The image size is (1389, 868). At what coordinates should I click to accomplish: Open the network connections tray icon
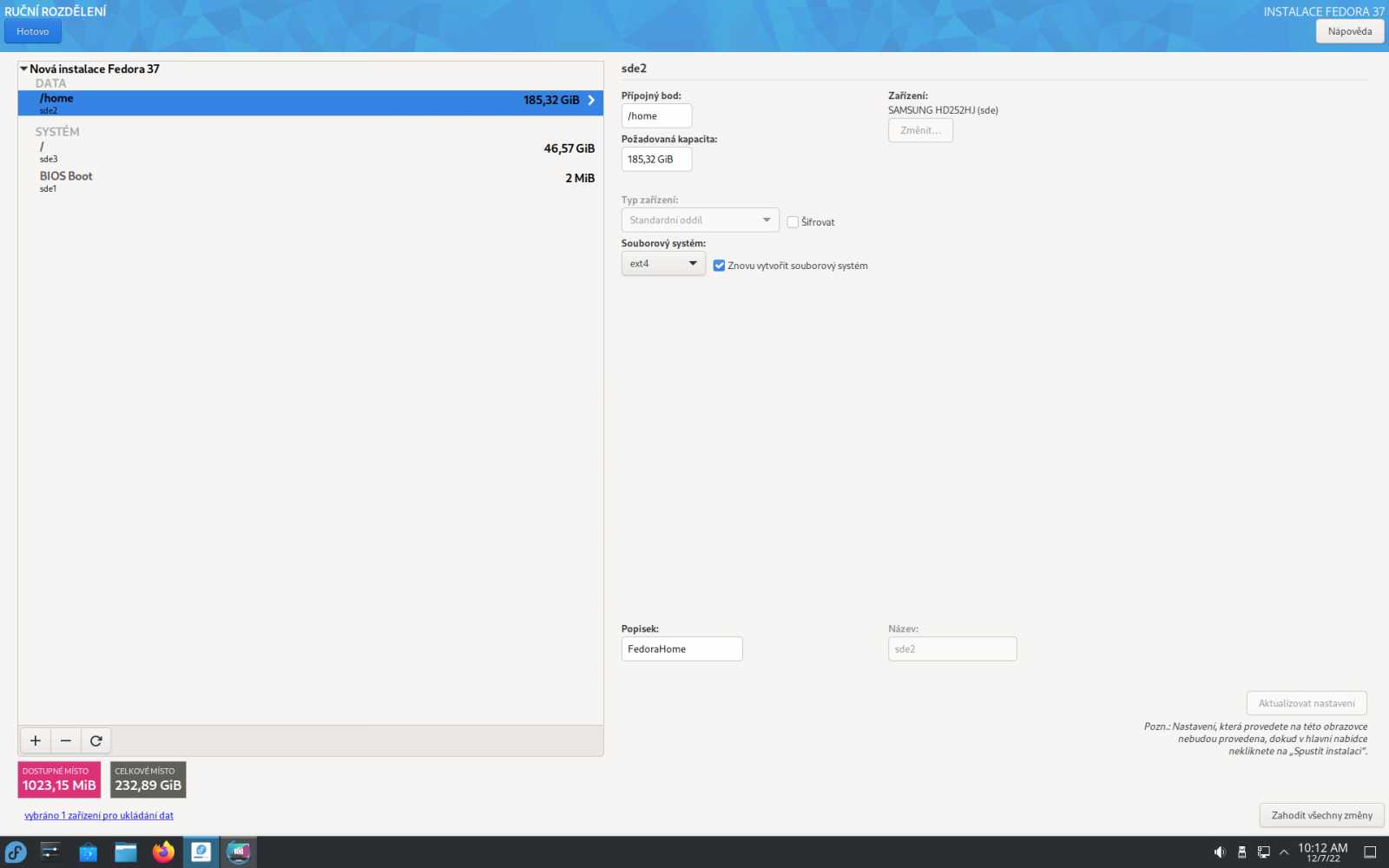1264,852
